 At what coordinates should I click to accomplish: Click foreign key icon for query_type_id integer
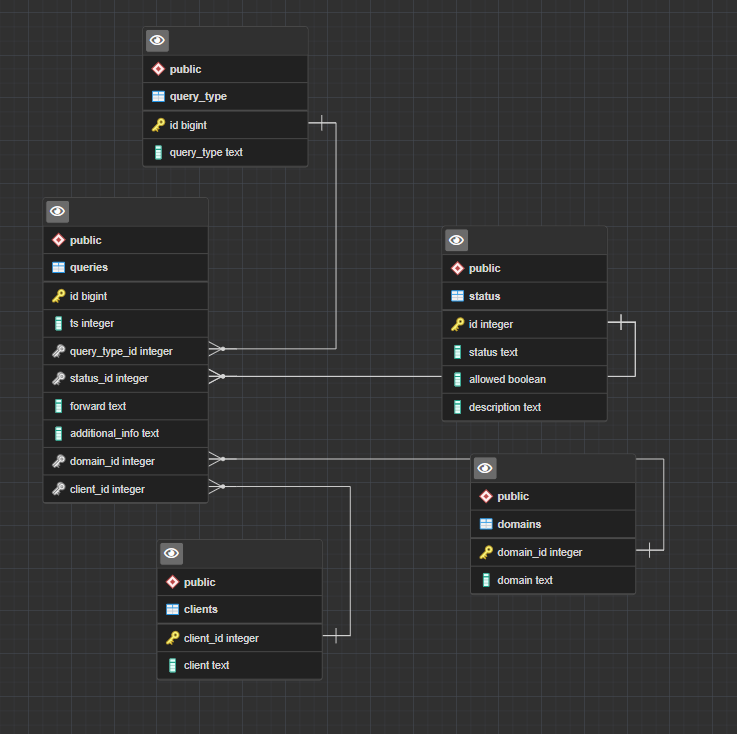tap(58, 351)
